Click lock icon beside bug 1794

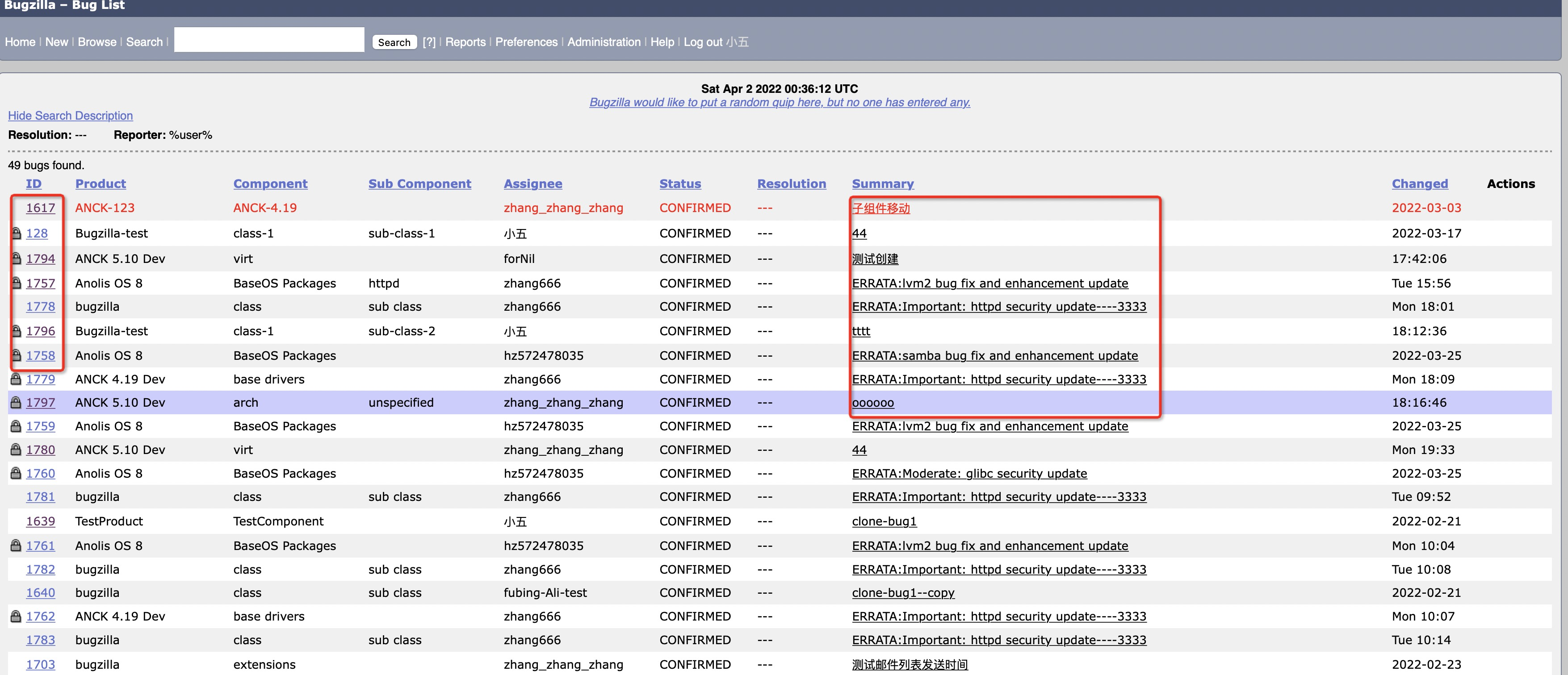[x=17, y=258]
